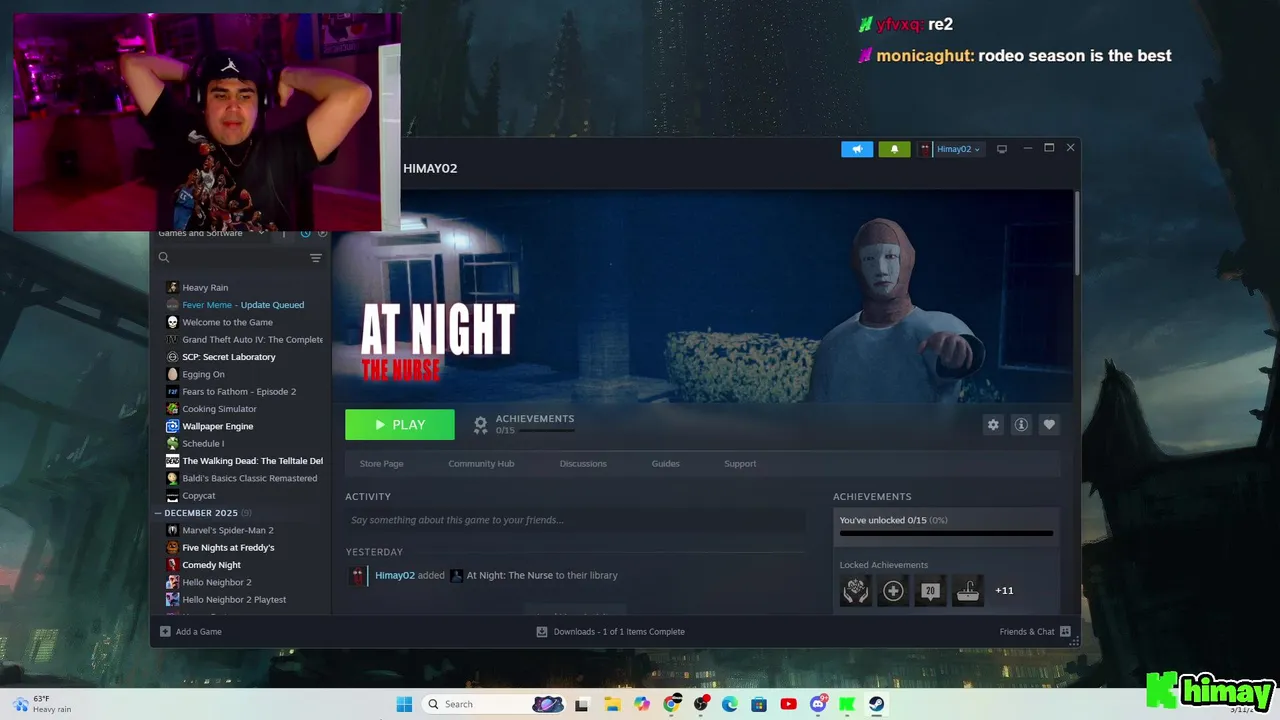Open the Guides tab
Image resolution: width=1280 pixels, height=720 pixels.
[665, 464]
